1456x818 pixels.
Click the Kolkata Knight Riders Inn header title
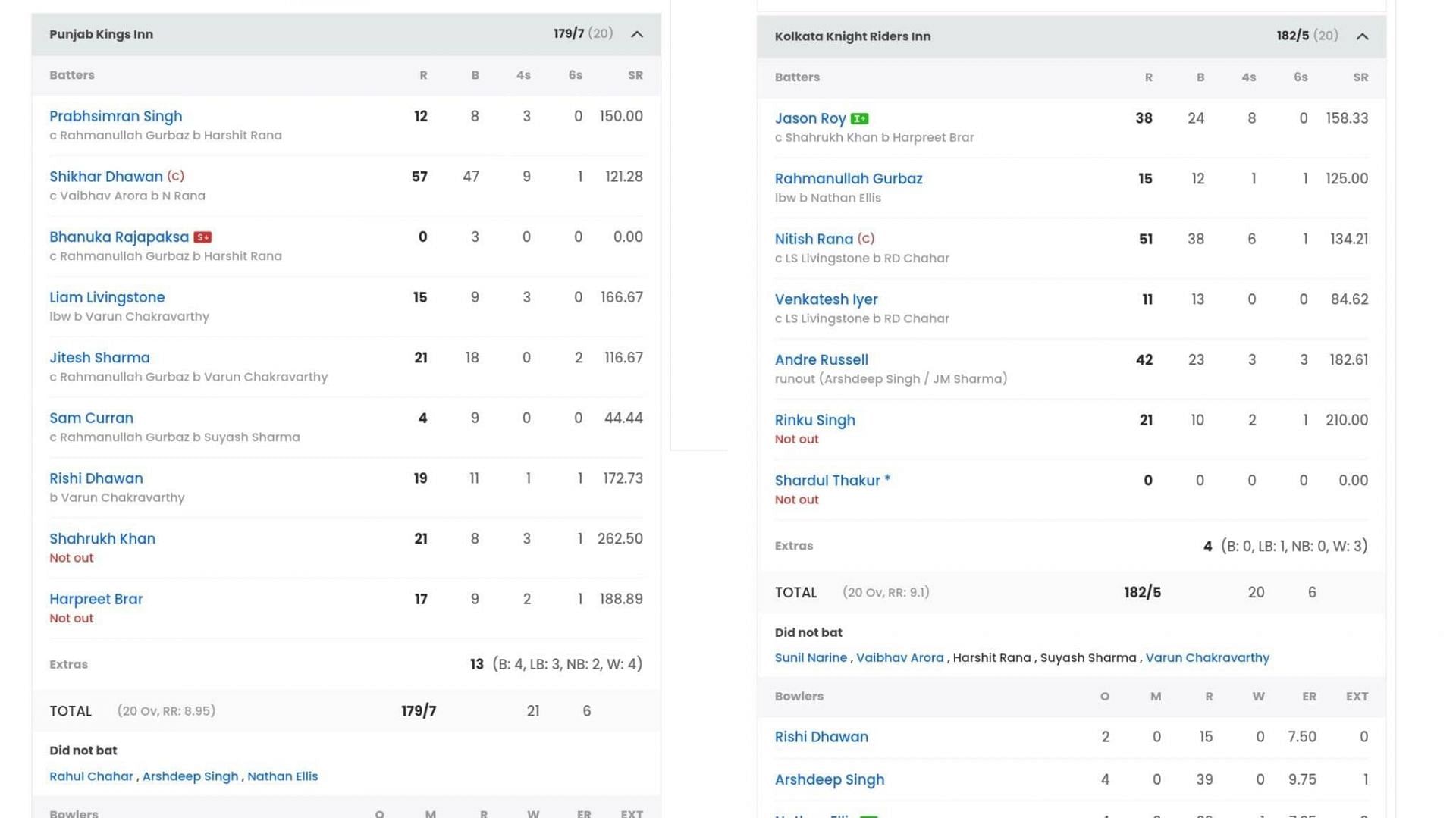tap(852, 36)
